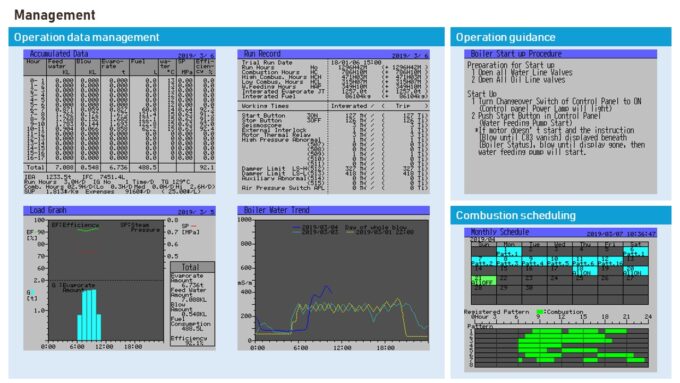Image resolution: width=680 pixels, height=383 pixels.
Task: Click the cyan evaporate amount bars
Action: click(89, 315)
